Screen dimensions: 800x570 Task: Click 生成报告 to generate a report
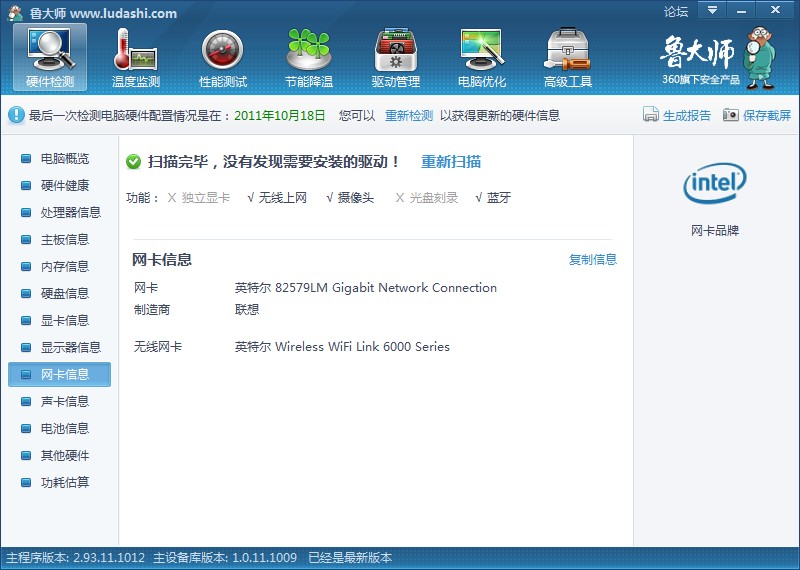pos(677,115)
